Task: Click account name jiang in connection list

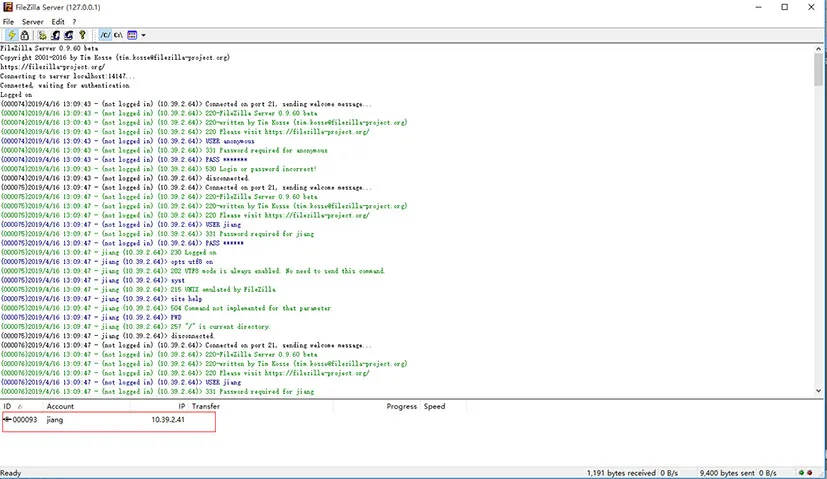Action: click(x=55, y=420)
